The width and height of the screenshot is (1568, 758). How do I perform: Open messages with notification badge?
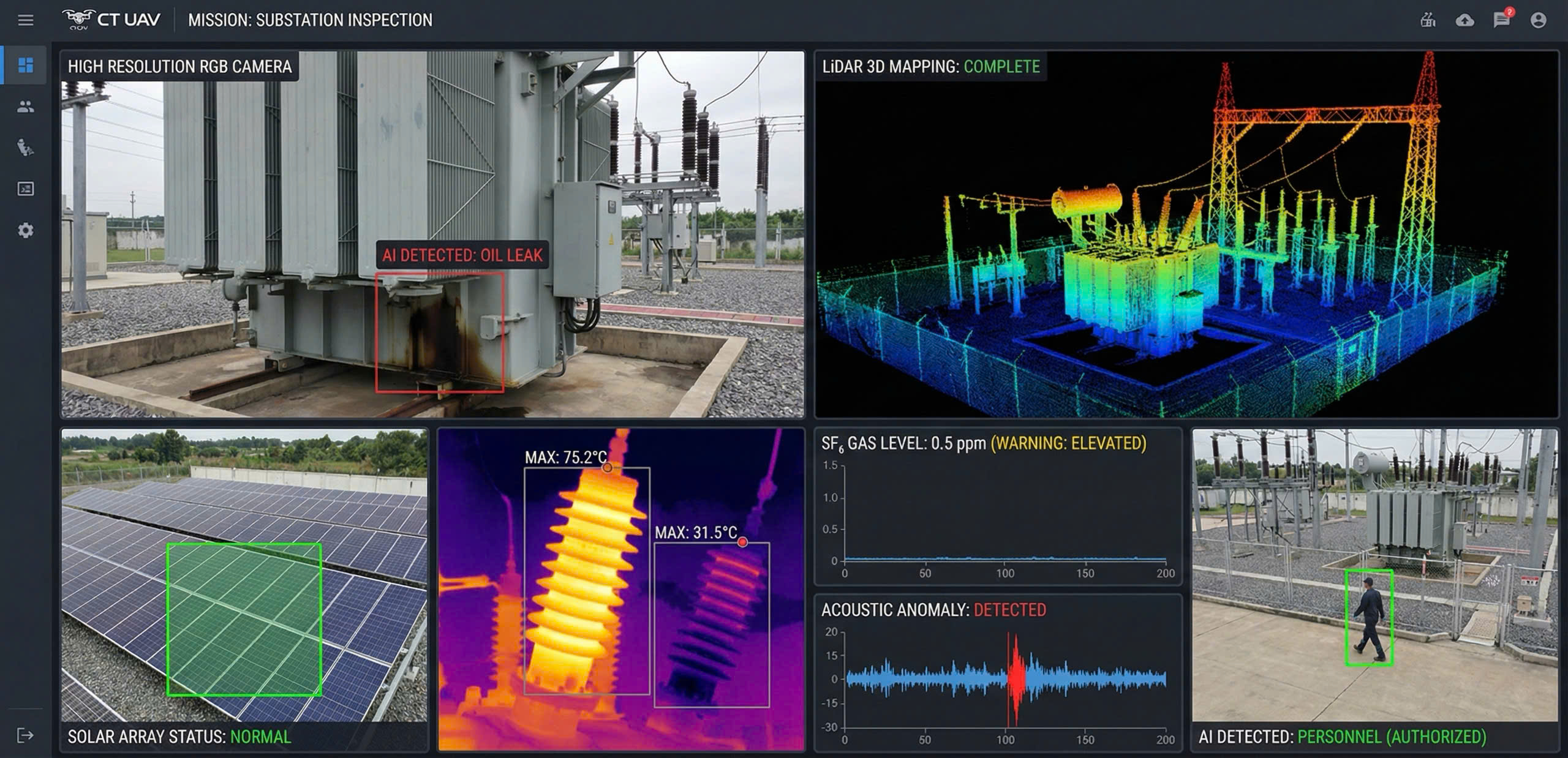point(1501,20)
